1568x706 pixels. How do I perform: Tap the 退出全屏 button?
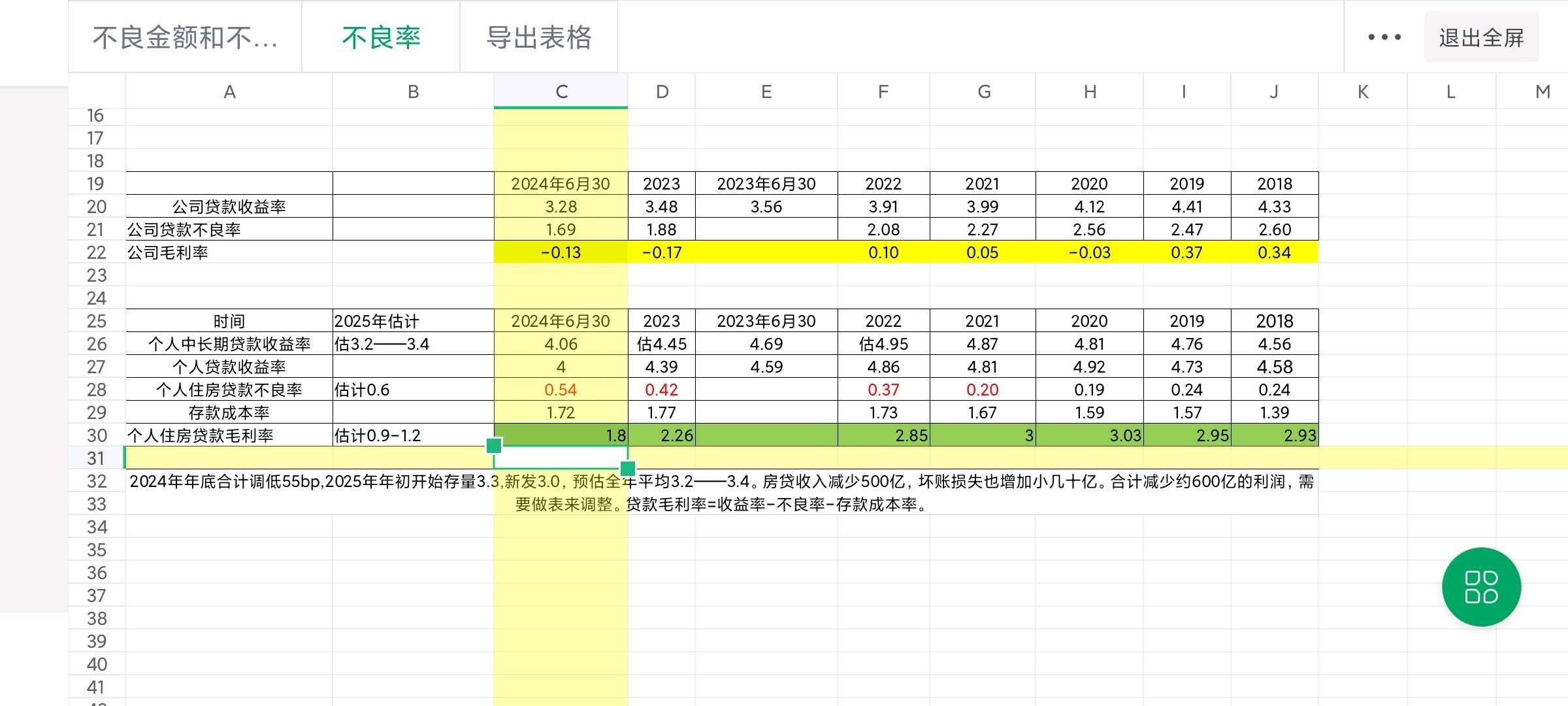point(1481,37)
